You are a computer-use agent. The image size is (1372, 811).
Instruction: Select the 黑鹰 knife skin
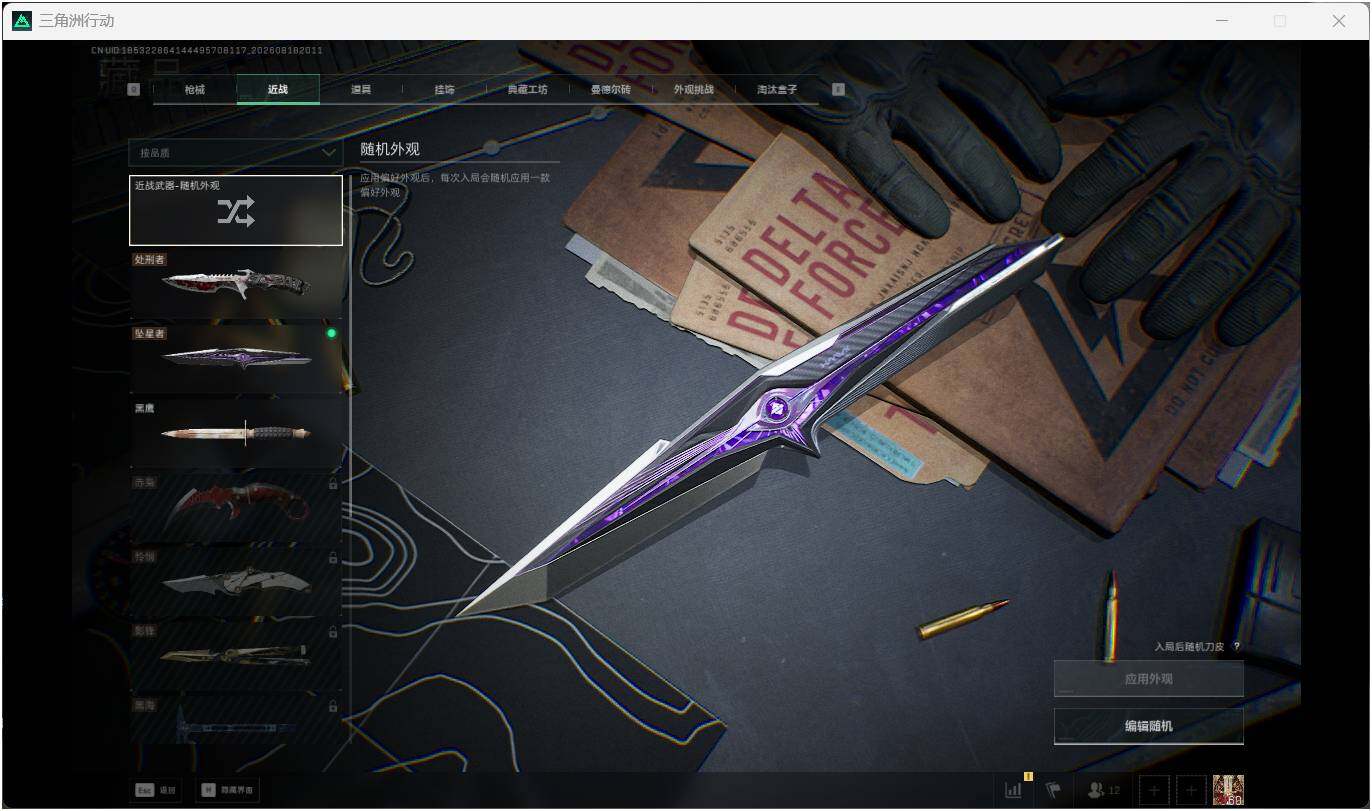click(x=236, y=432)
